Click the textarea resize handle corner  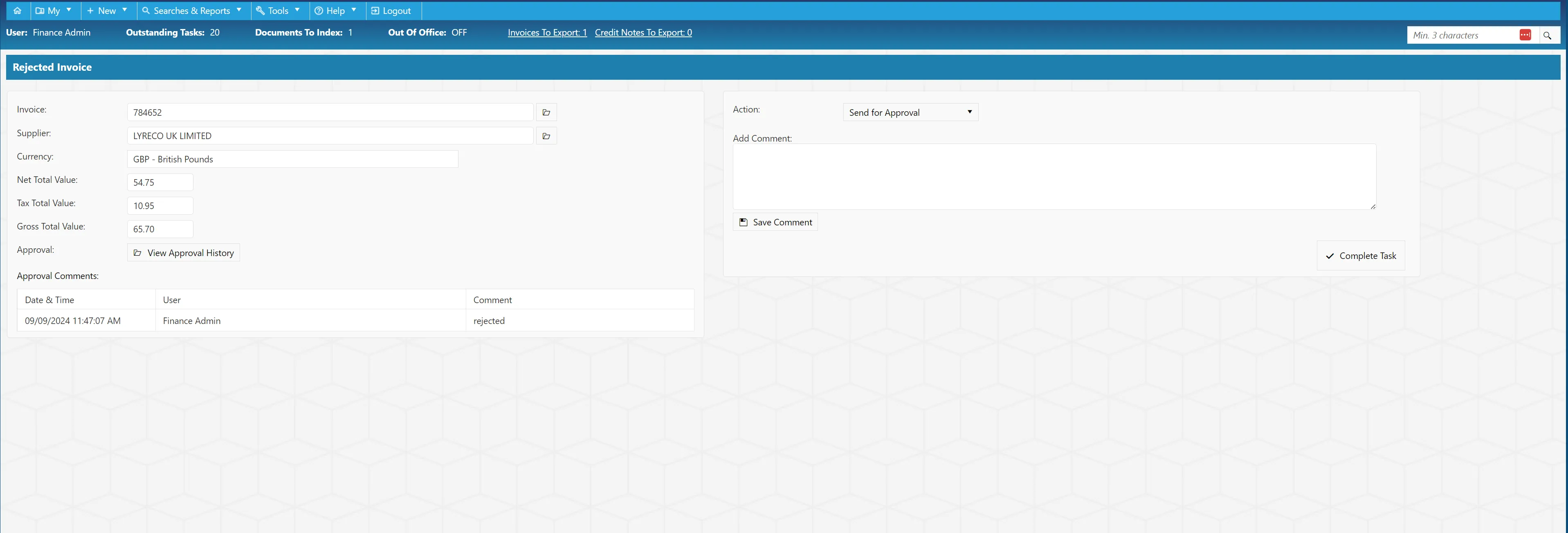(x=1373, y=207)
